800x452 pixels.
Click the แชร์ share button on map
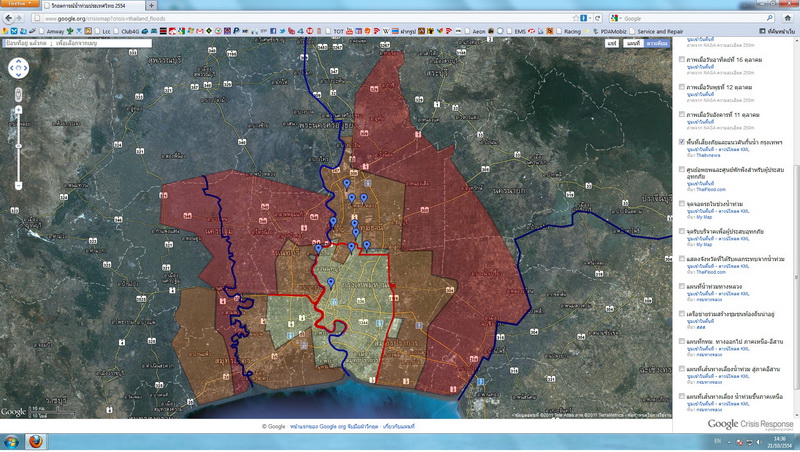point(612,43)
